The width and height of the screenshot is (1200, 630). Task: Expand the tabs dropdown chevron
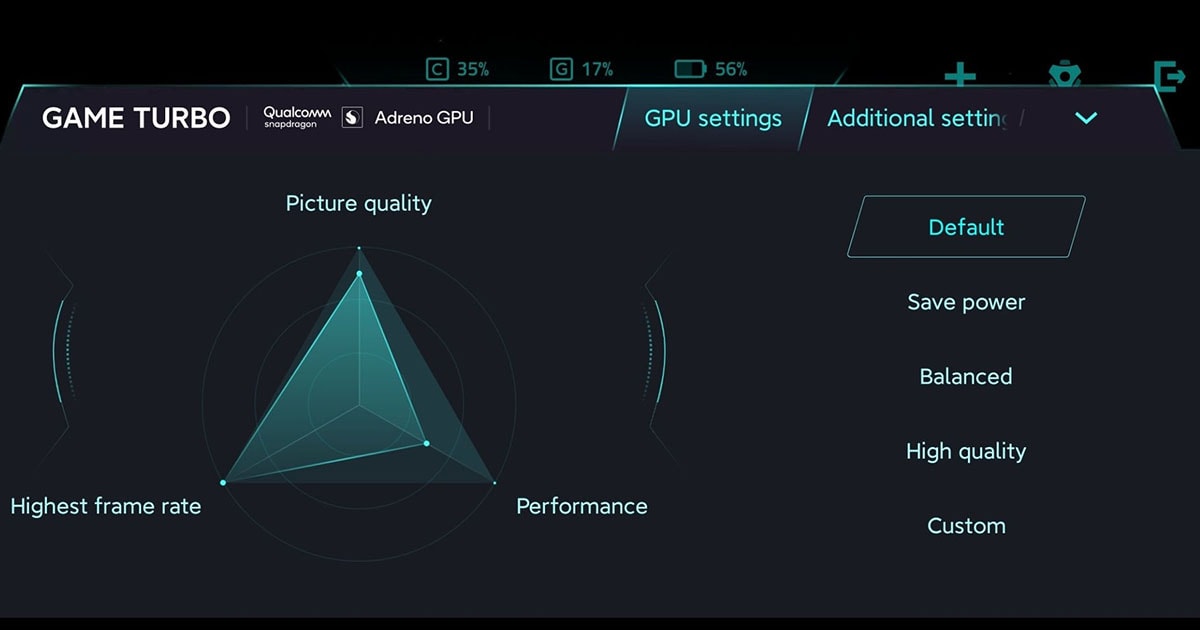pyautogui.click(x=1086, y=118)
